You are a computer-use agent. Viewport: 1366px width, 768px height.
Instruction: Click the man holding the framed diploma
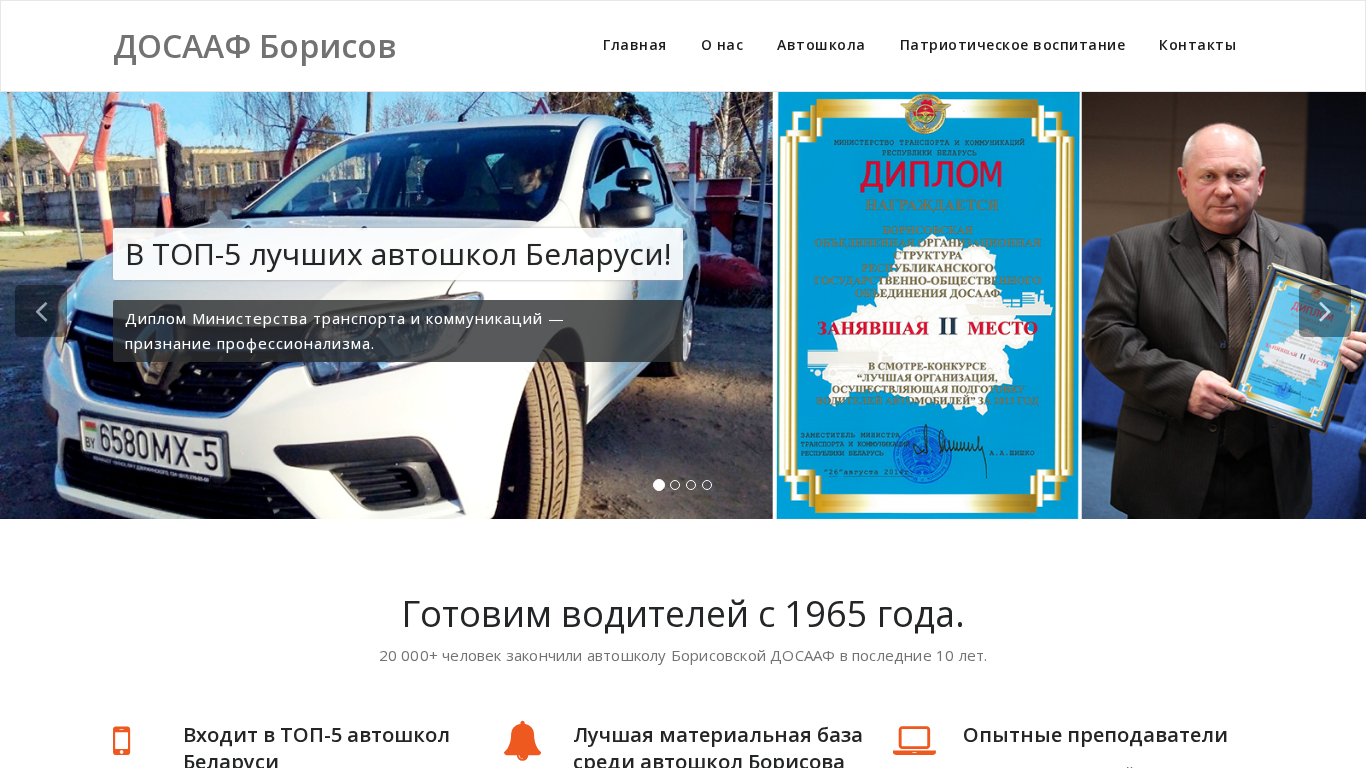(1223, 305)
